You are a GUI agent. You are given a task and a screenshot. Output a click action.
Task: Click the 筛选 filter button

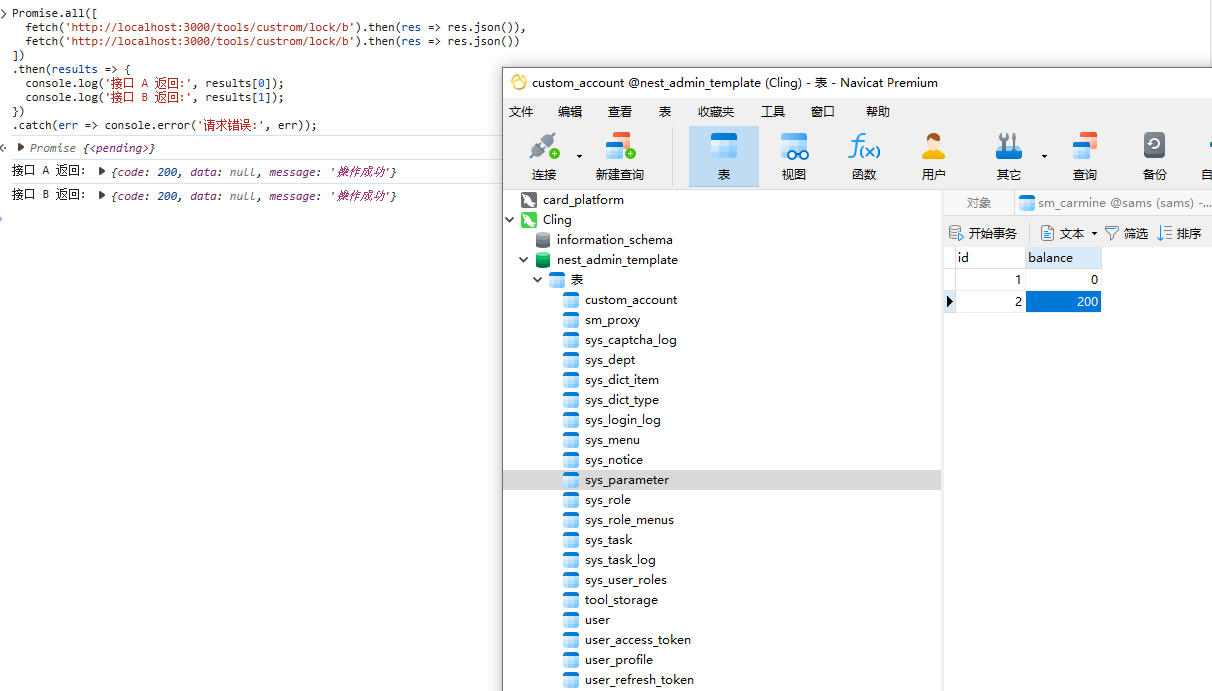tap(1126, 233)
